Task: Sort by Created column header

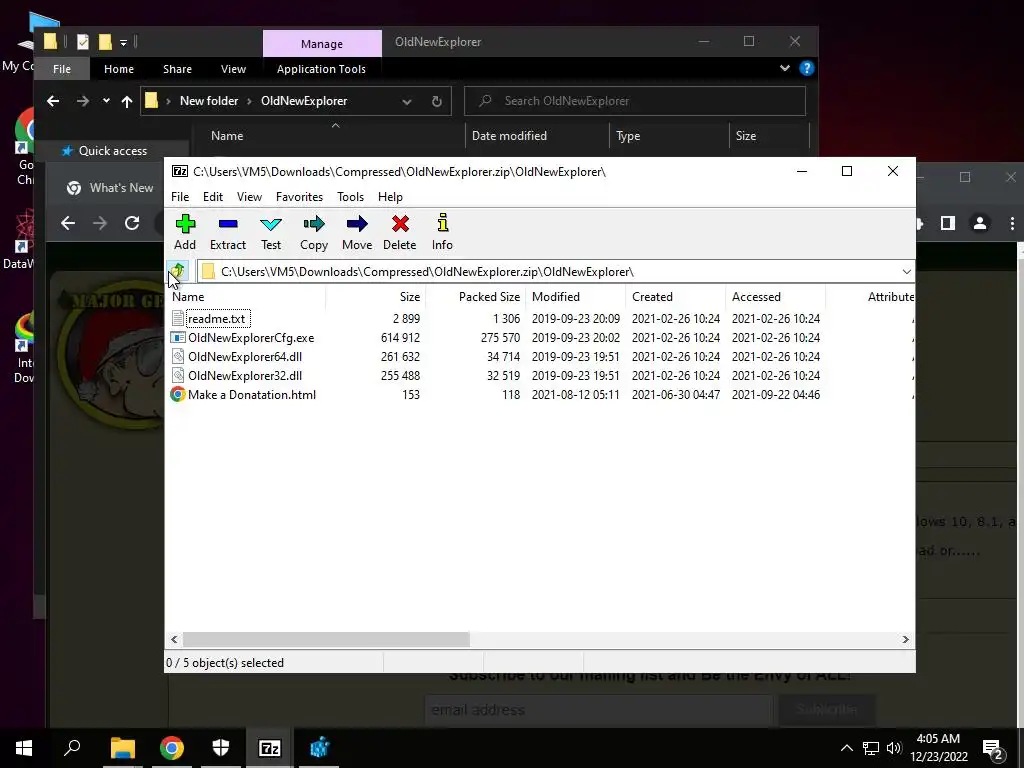Action: pyautogui.click(x=676, y=296)
